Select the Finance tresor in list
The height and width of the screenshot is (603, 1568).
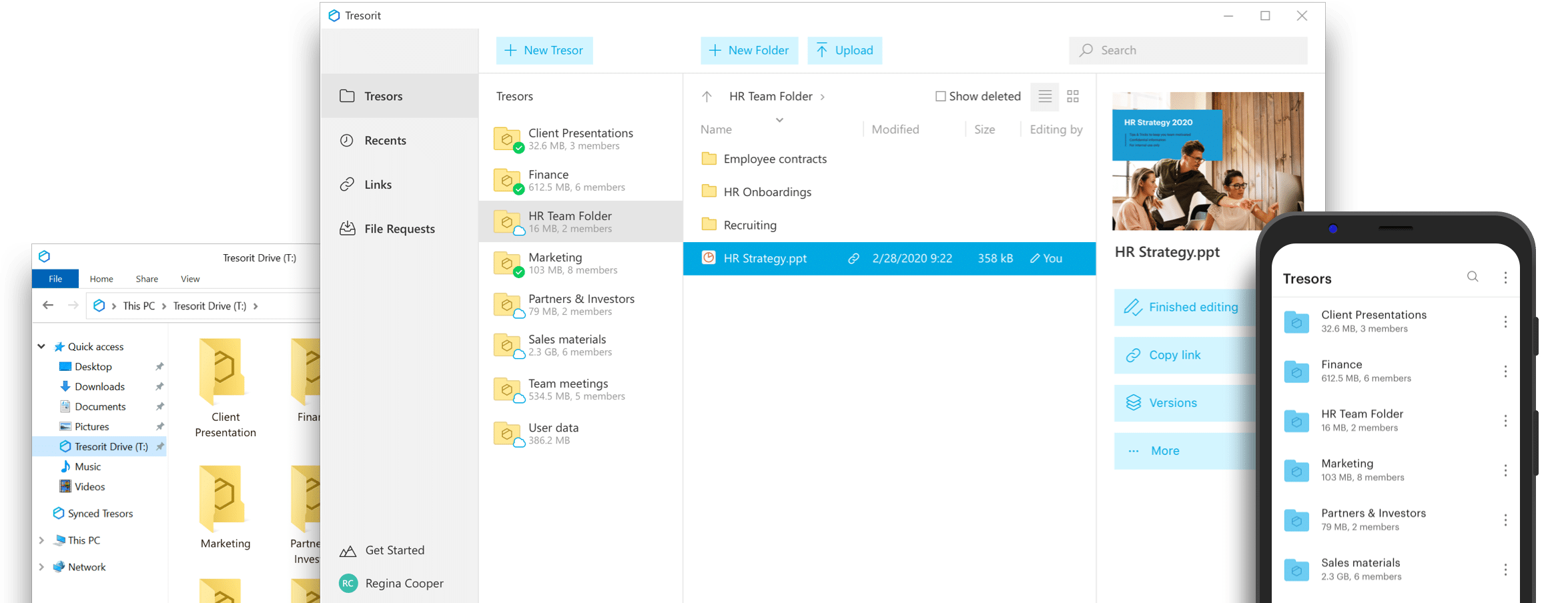pyautogui.click(x=580, y=180)
